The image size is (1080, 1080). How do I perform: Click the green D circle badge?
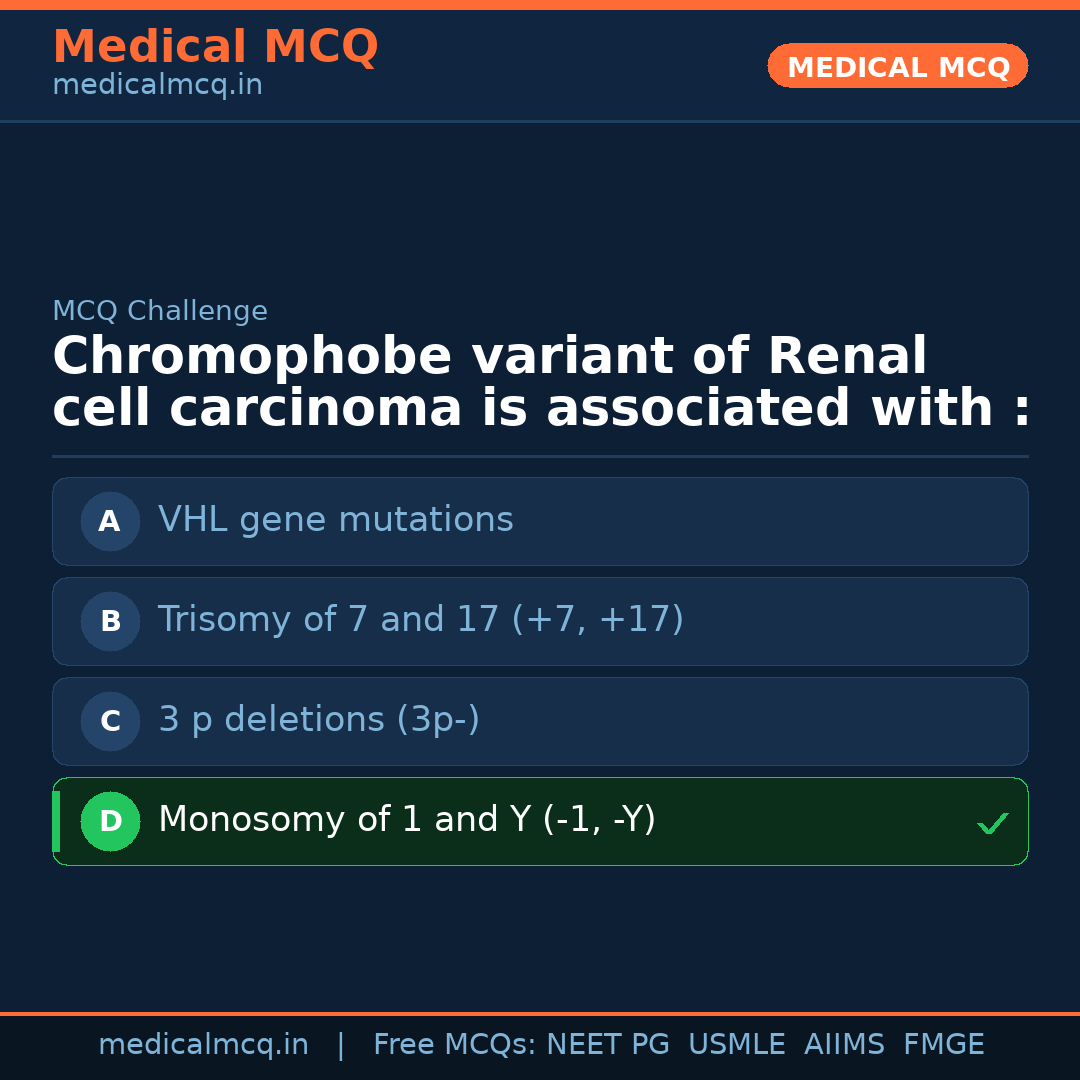(x=110, y=821)
